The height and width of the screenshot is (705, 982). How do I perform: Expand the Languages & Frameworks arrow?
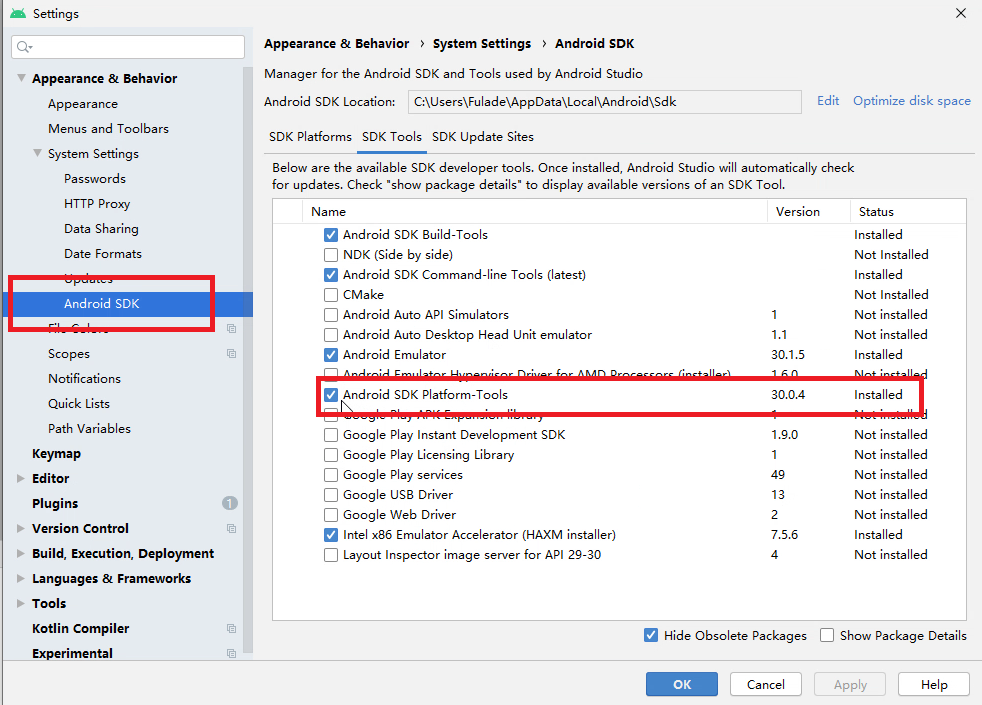tap(21, 579)
